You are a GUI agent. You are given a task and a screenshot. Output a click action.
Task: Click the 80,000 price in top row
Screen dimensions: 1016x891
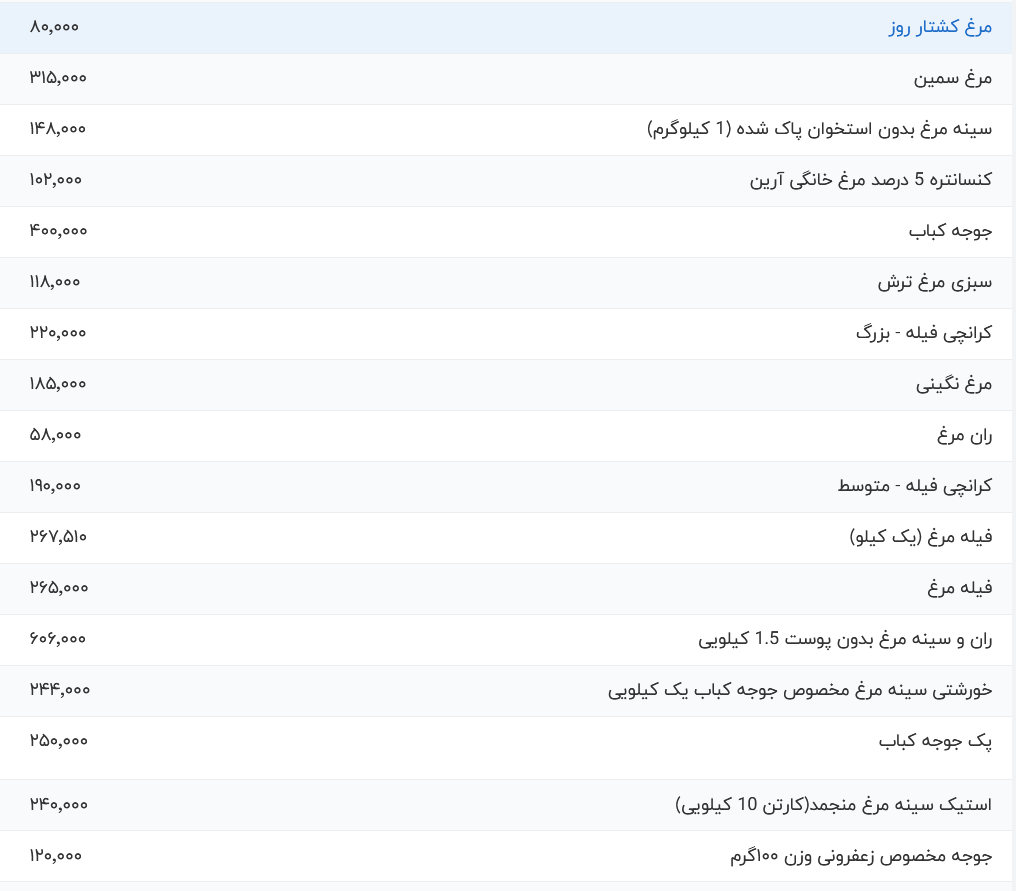point(54,27)
